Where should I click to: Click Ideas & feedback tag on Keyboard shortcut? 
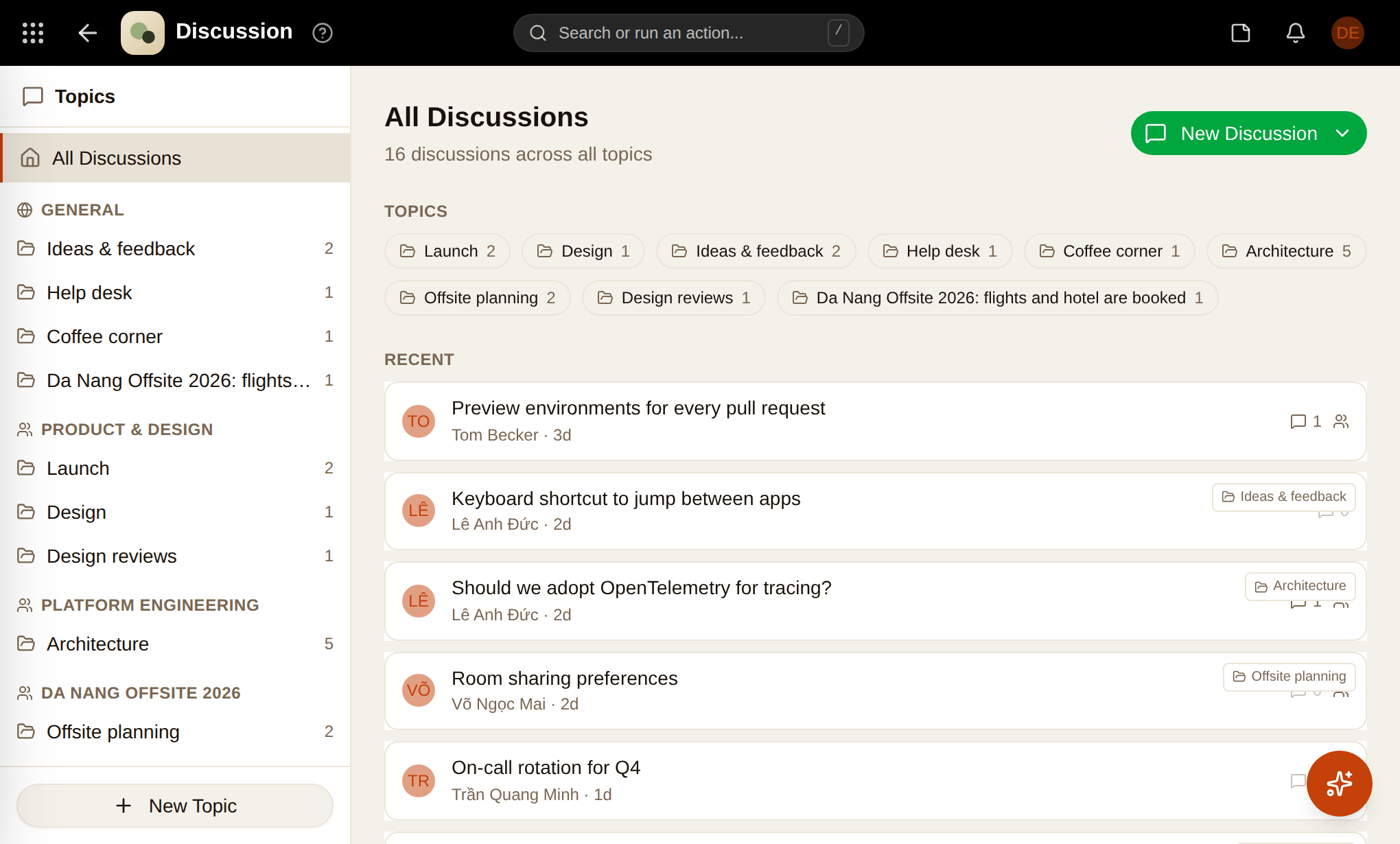click(x=1284, y=497)
